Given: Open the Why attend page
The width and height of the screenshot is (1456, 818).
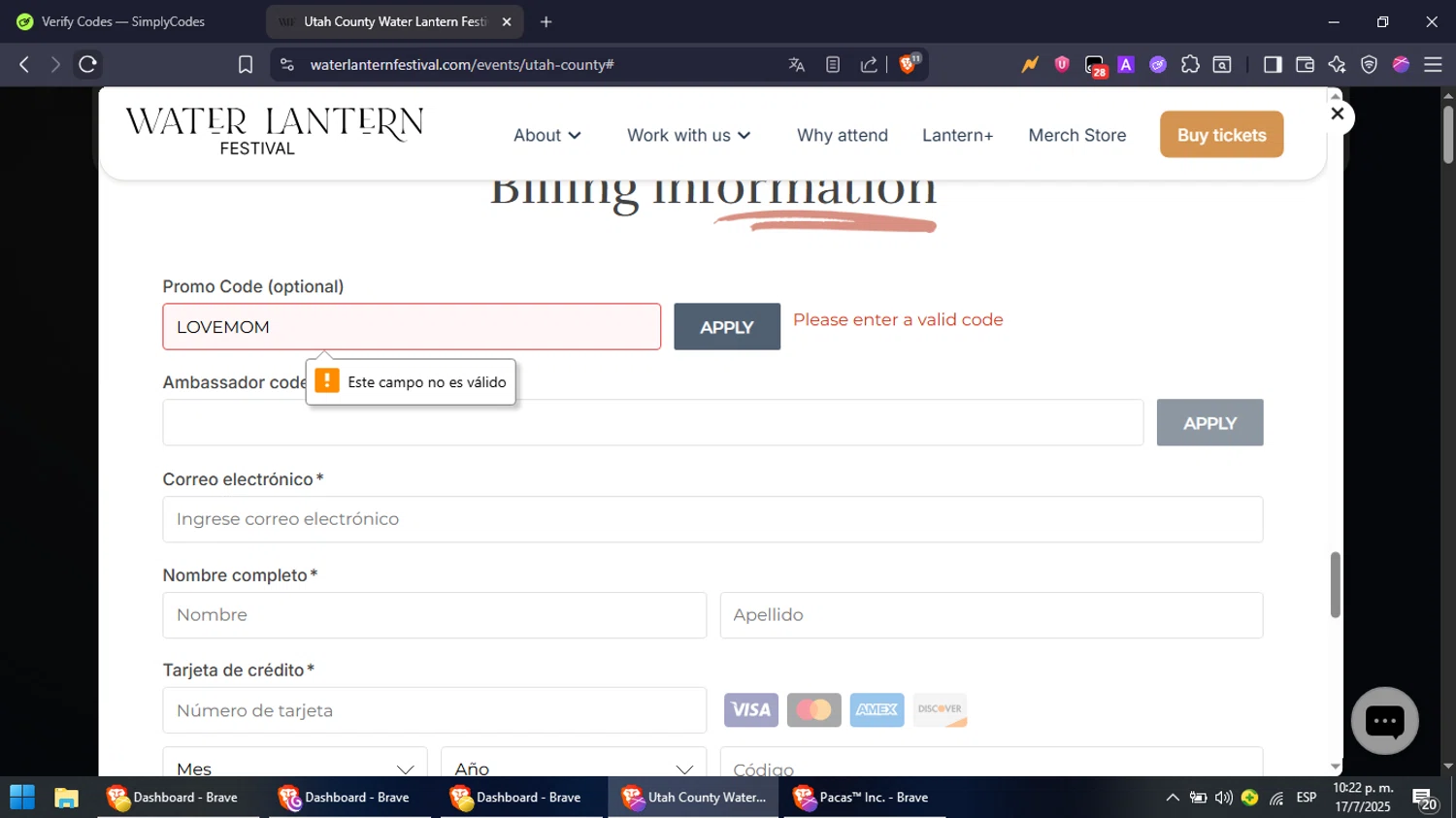Looking at the screenshot, I should (x=843, y=136).
